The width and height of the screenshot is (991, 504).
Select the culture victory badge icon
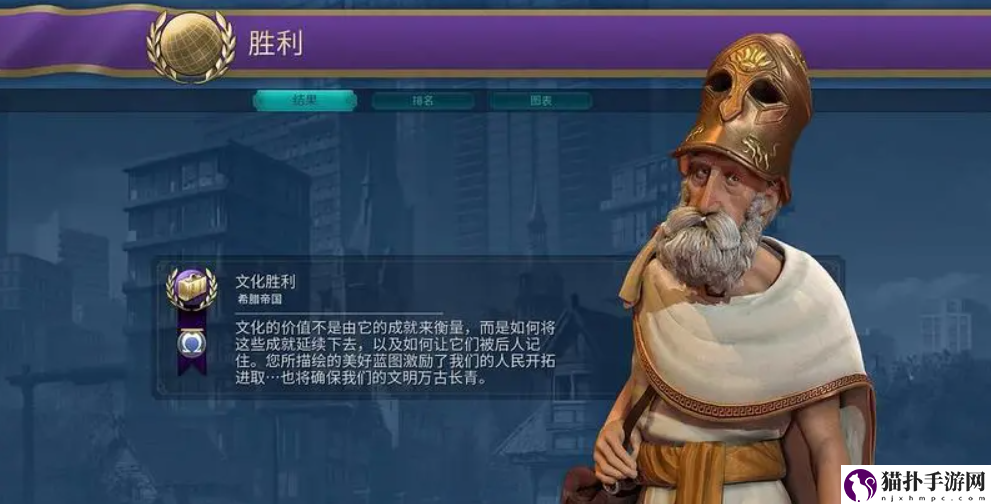[191, 289]
